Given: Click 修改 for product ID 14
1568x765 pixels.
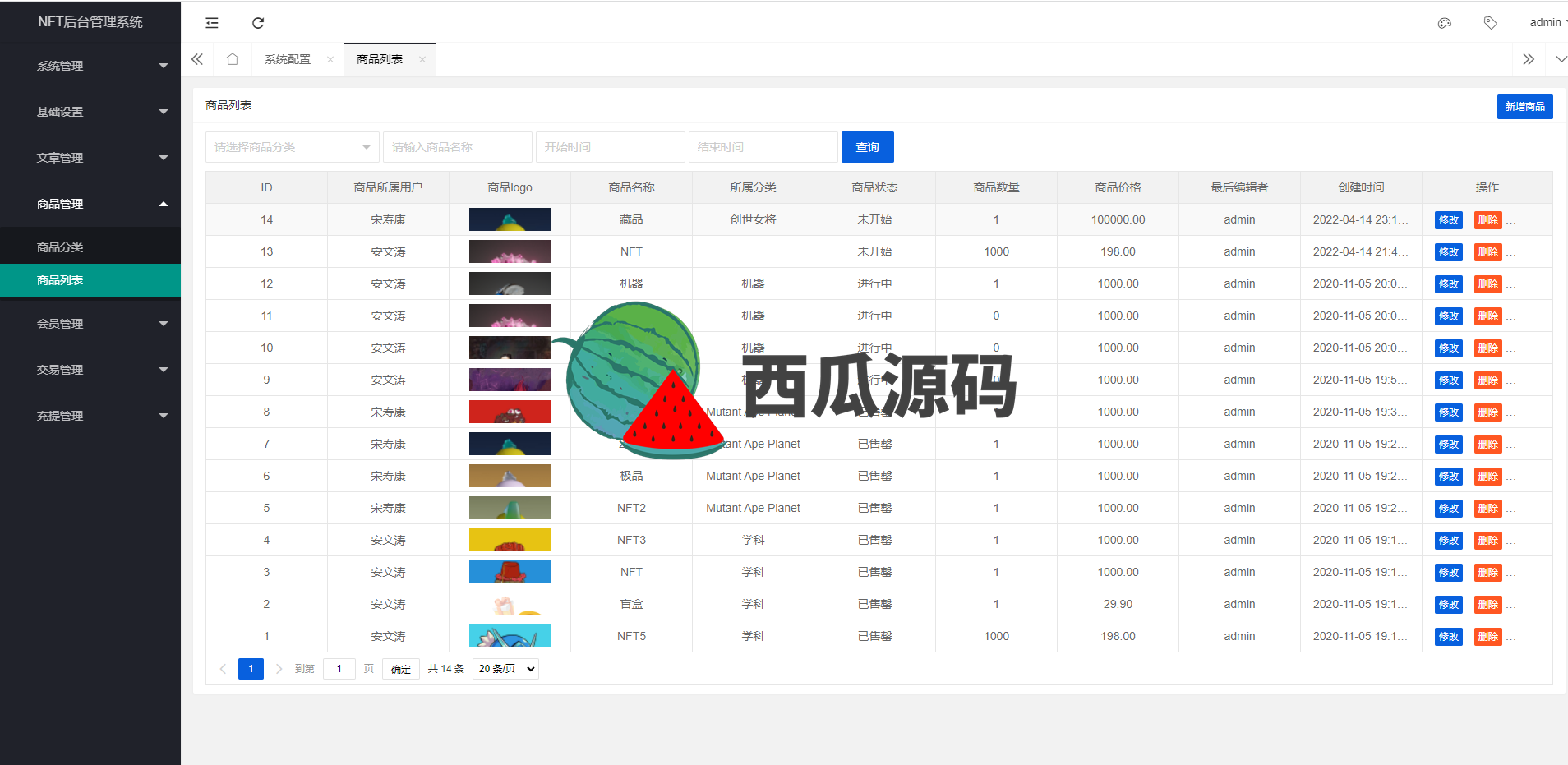Looking at the screenshot, I should [1449, 220].
